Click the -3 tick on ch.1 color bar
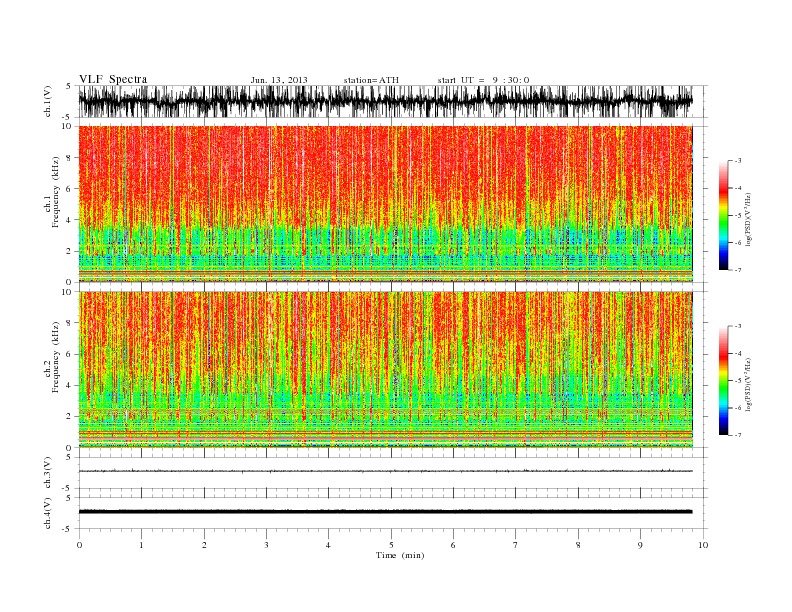 coord(737,161)
